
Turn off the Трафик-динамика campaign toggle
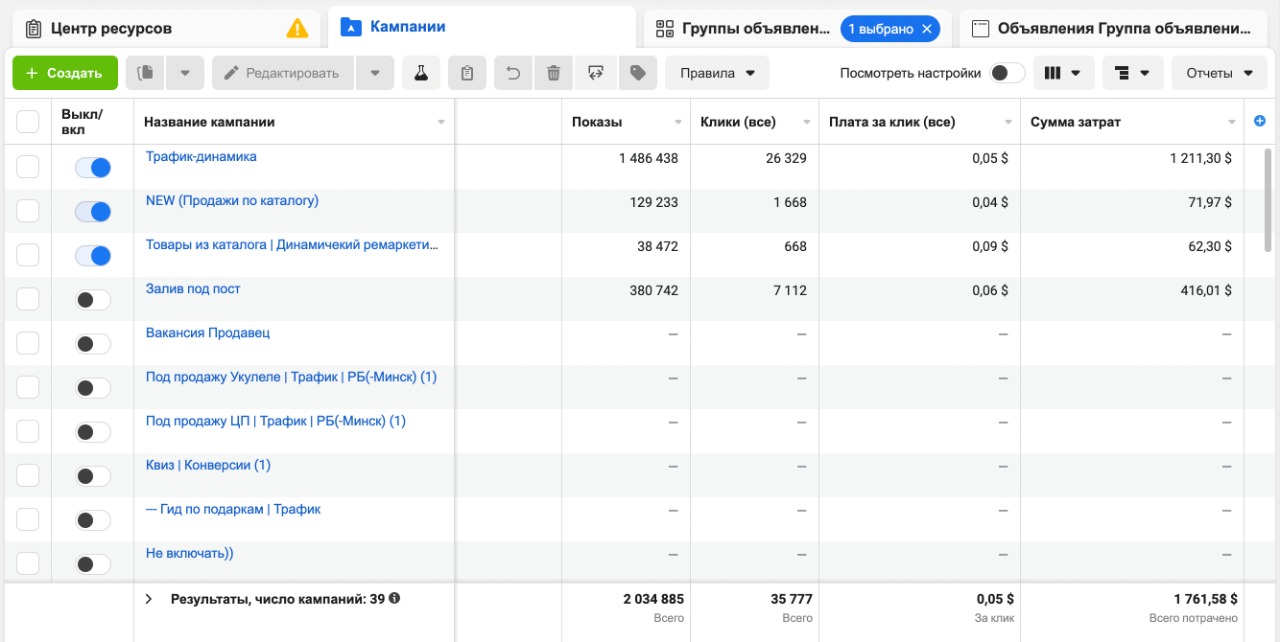pyautogui.click(x=93, y=168)
